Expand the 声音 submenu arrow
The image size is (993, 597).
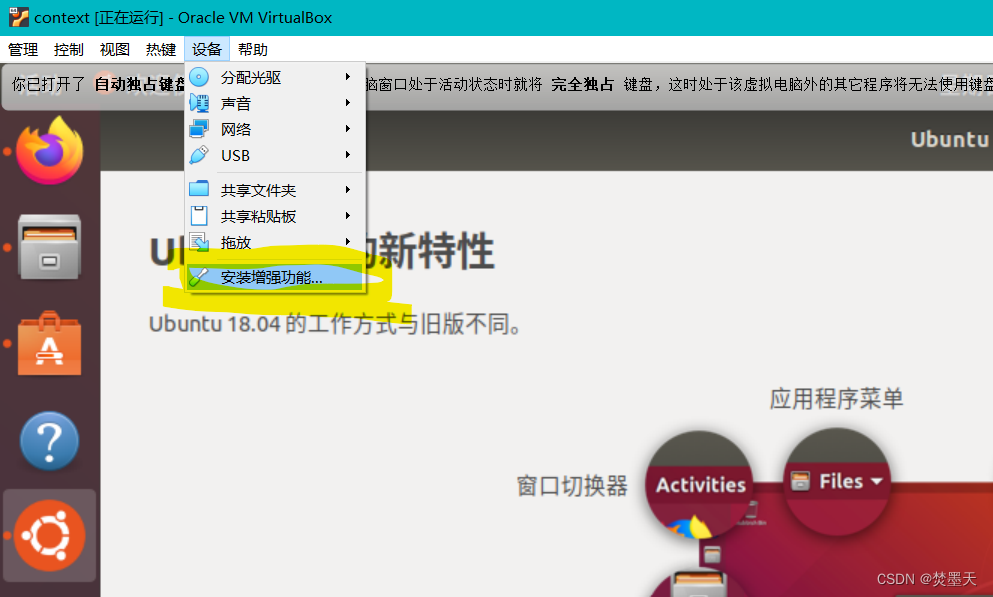[x=348, y=103]
